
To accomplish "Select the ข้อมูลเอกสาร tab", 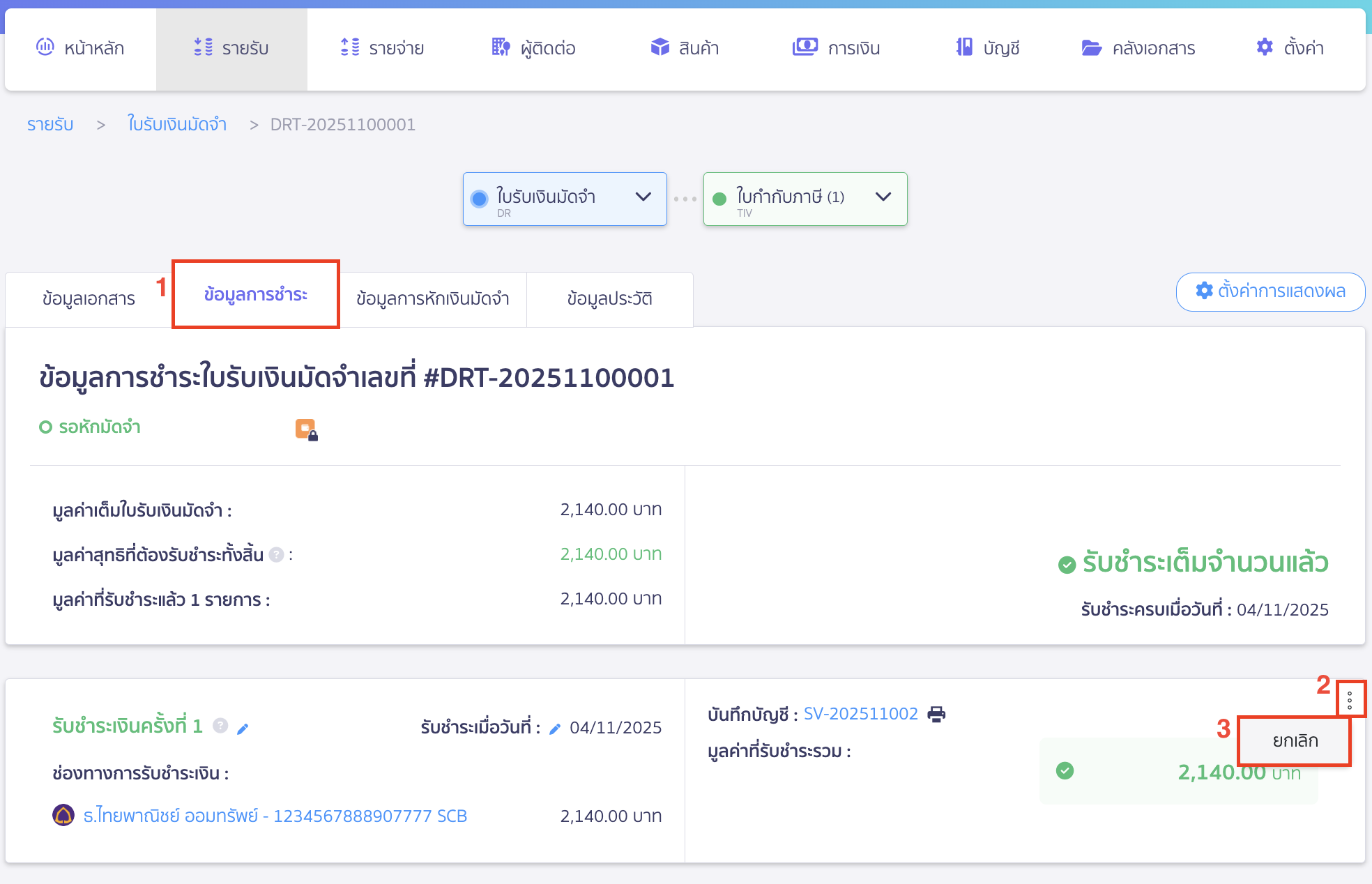I will [89, 299].
